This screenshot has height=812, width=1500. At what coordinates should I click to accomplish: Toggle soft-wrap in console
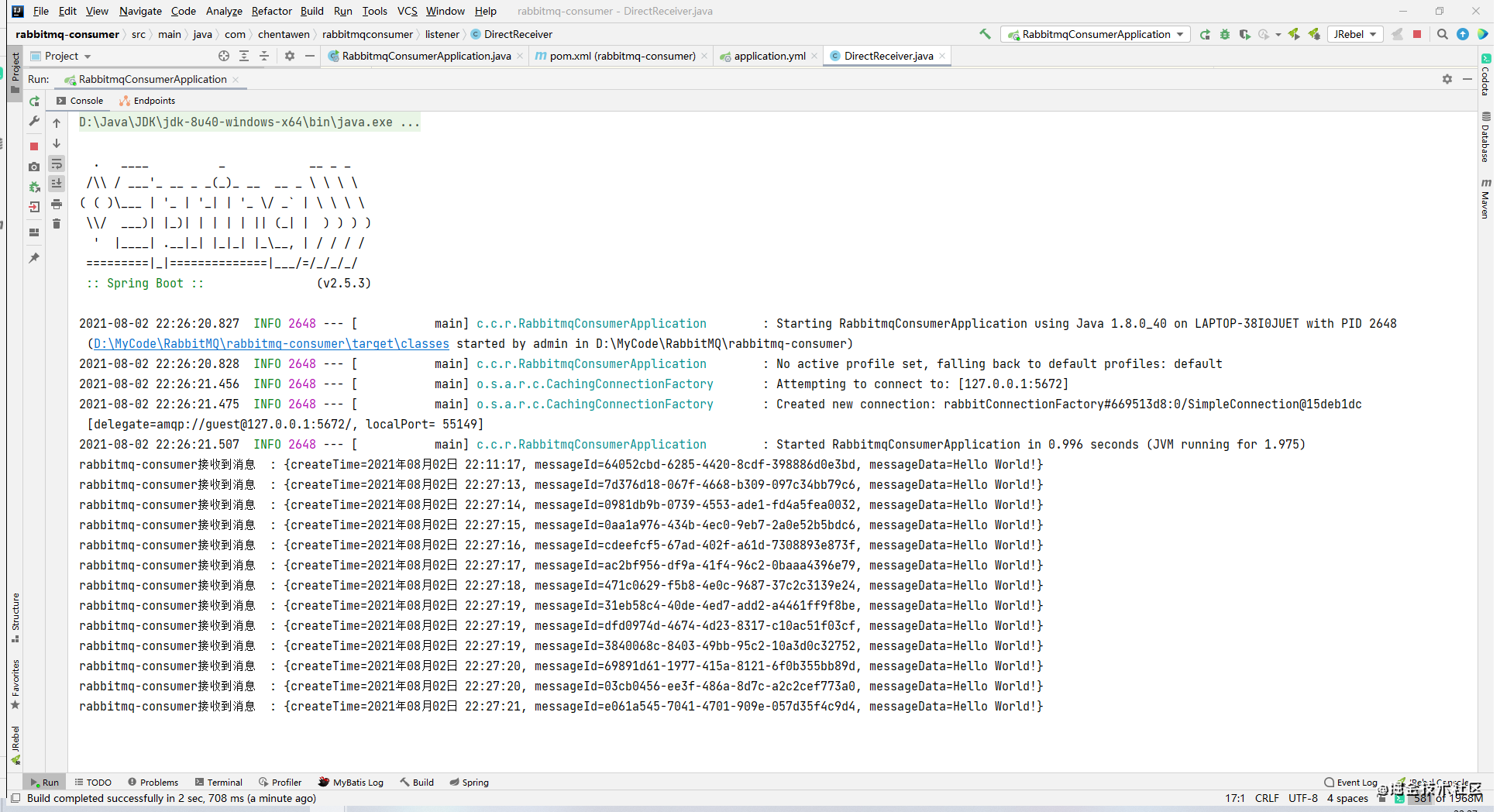pos(57,163)
